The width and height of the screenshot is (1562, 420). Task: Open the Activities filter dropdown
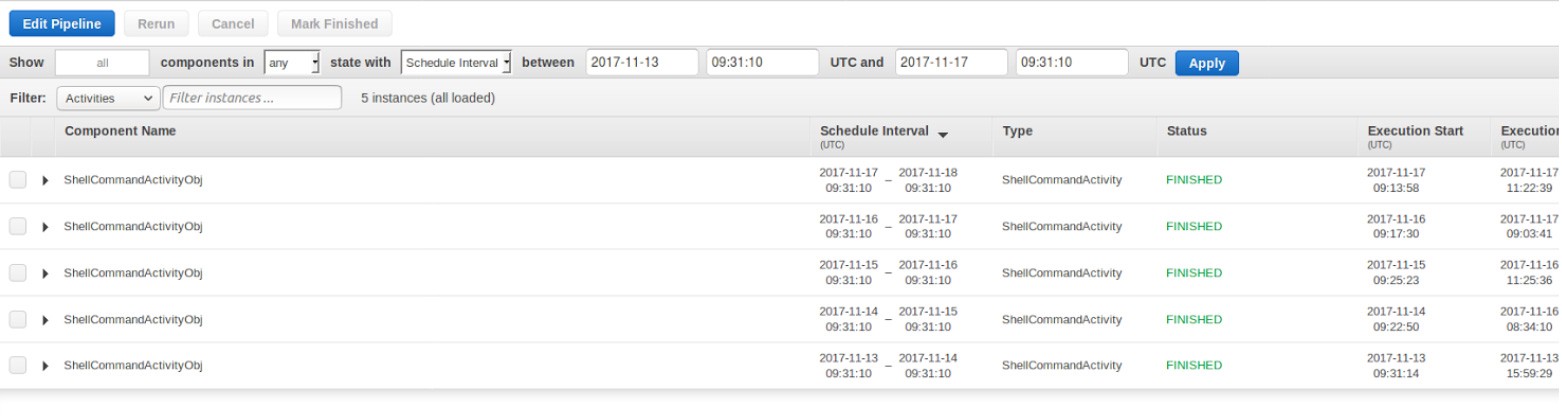[108, 98]
